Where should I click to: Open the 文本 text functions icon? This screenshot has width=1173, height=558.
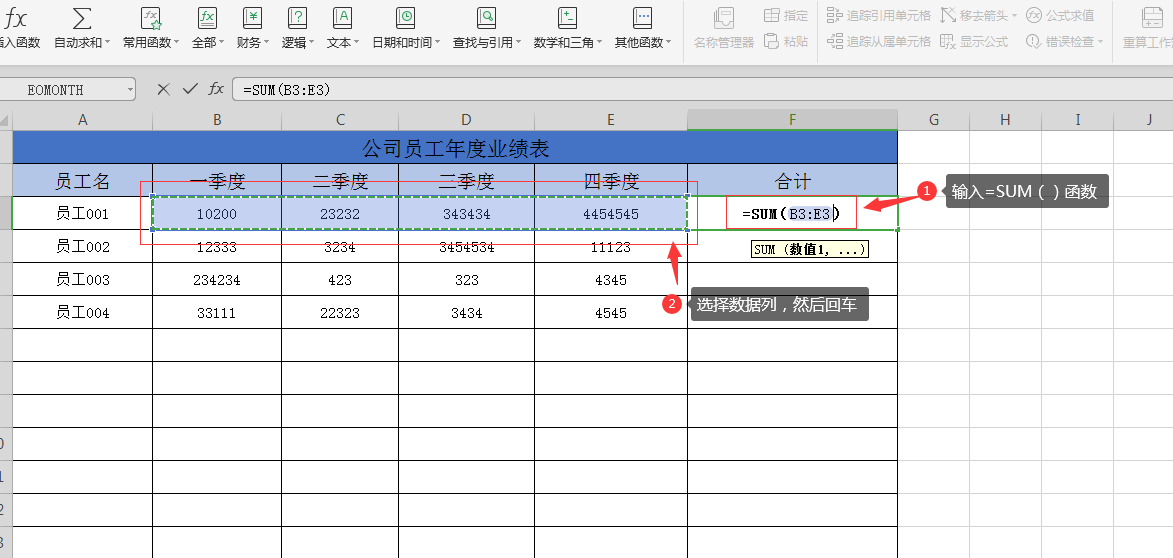[x=343, y=19]
